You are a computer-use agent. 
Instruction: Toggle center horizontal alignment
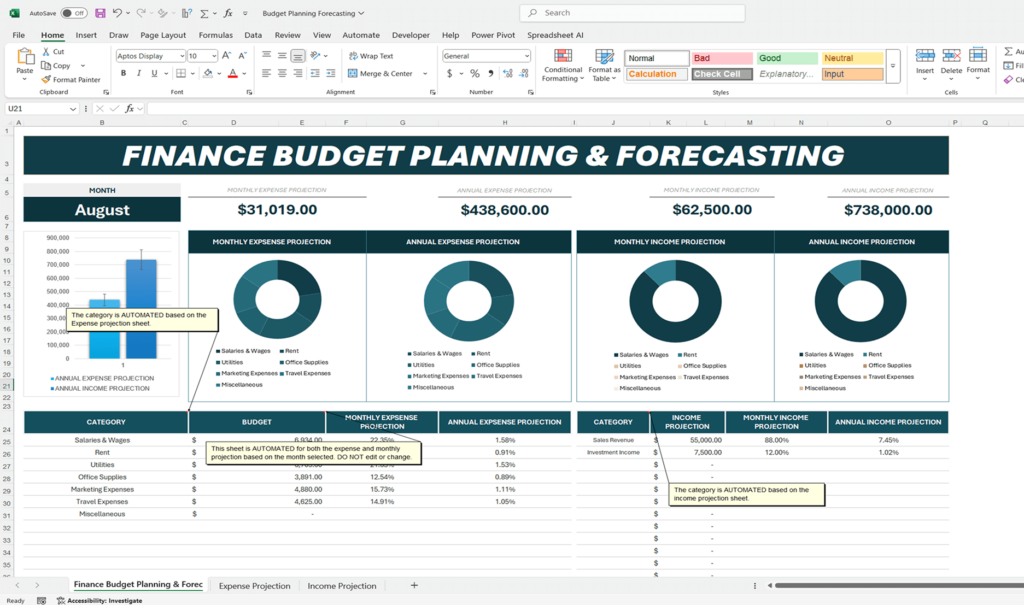click(x=282, y=73)
